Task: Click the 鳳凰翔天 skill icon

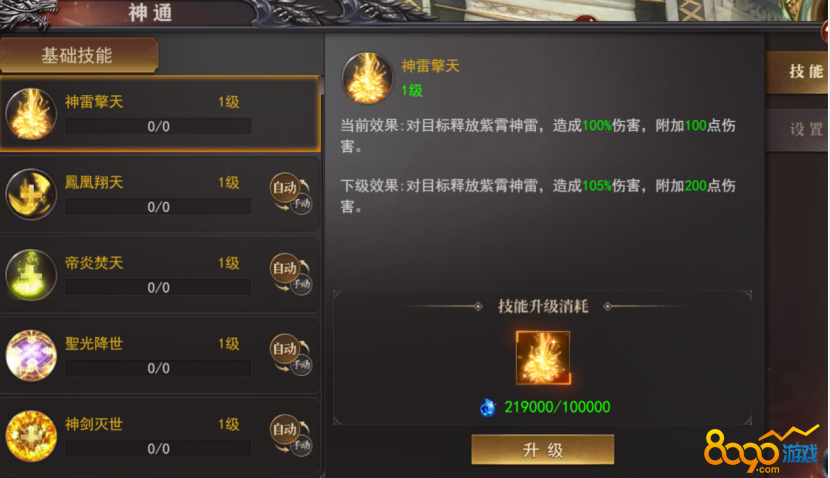Action: [x=31, y=194]
